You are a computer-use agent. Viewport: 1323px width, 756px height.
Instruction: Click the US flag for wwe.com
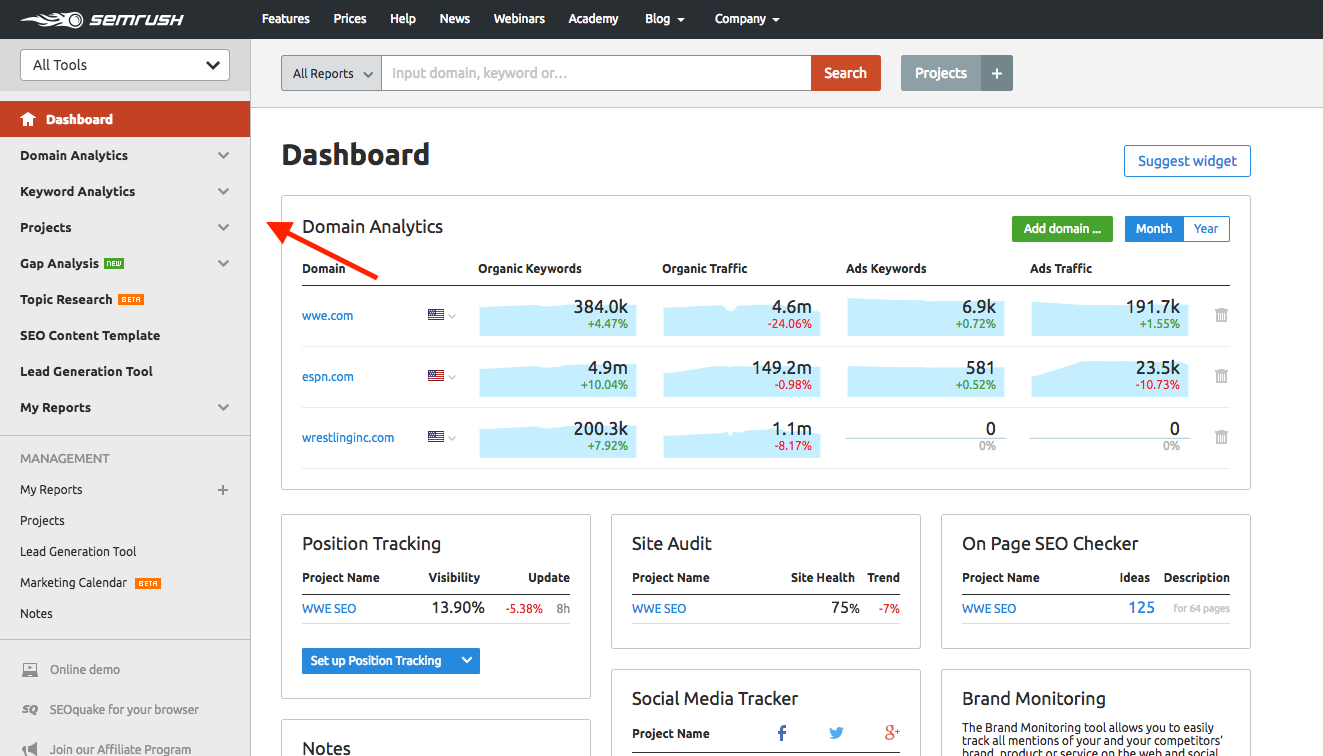435,315
